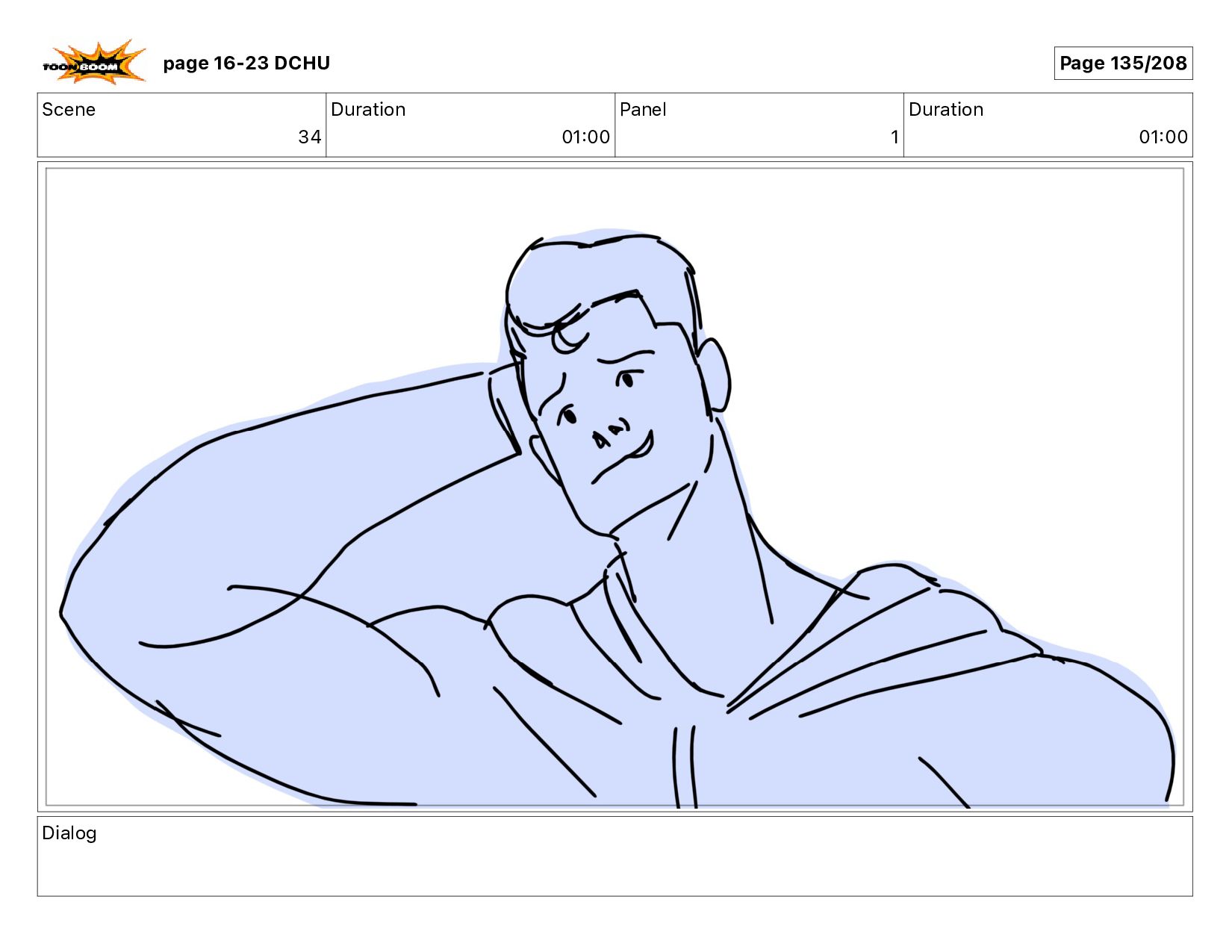
Task: Select the scene duration value after 34
Action: (x=586, y=137)
